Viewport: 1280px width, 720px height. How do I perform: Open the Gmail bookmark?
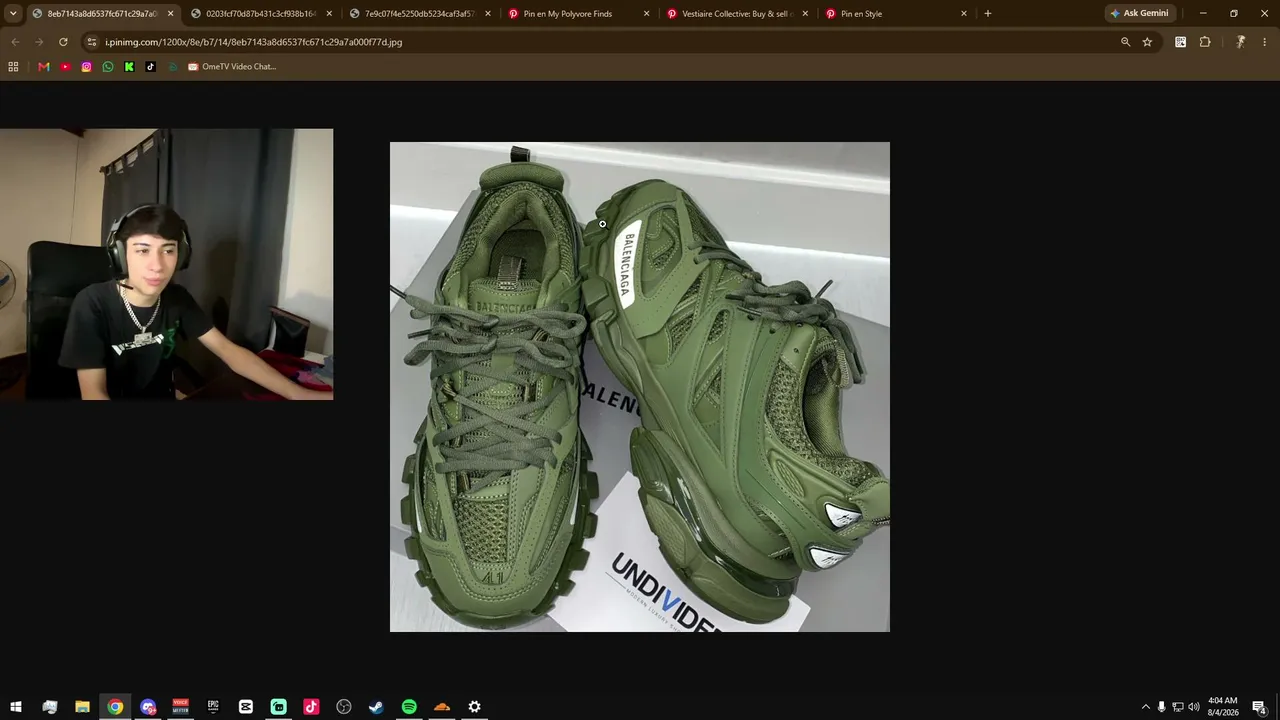(44, 67)
